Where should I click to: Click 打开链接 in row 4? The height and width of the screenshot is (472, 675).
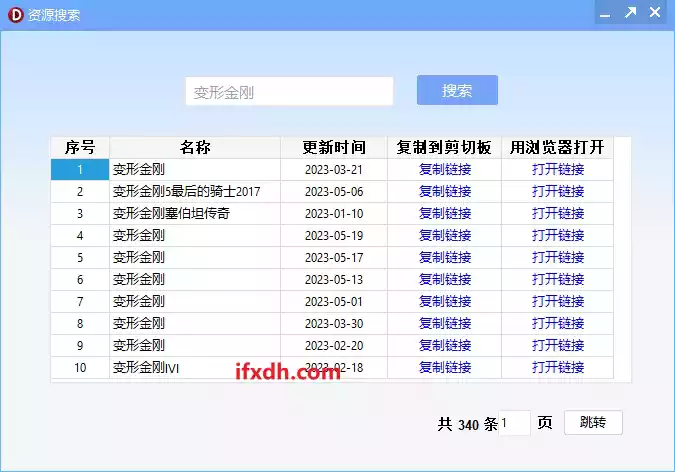558,236
